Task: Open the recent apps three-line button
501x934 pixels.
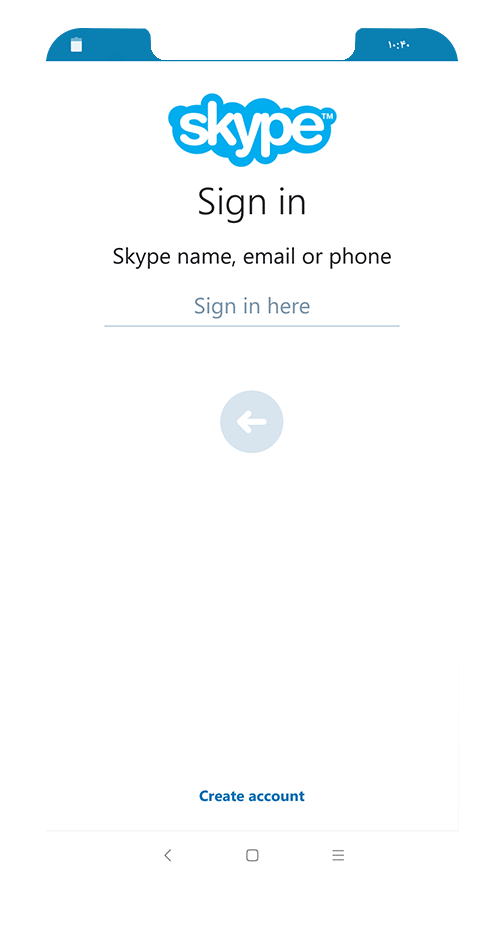Action: point(338,855)
